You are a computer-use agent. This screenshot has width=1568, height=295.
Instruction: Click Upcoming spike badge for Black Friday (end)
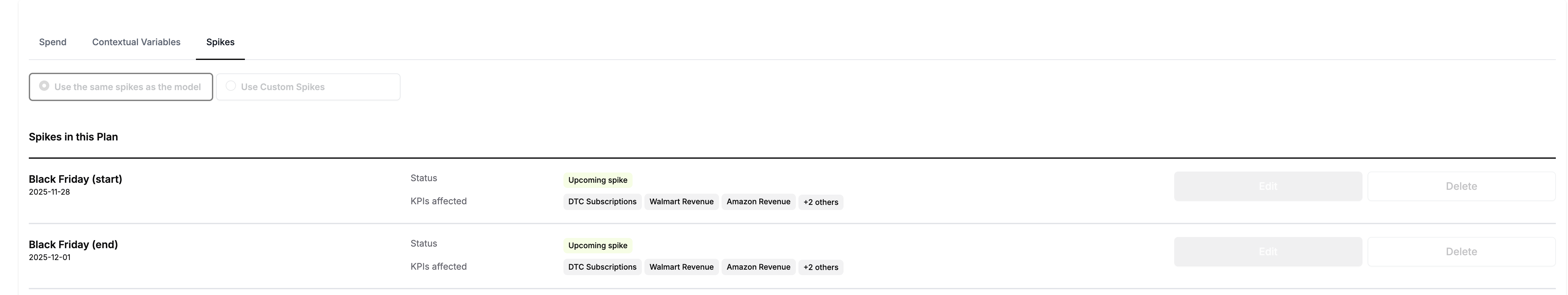click(597, 246)
